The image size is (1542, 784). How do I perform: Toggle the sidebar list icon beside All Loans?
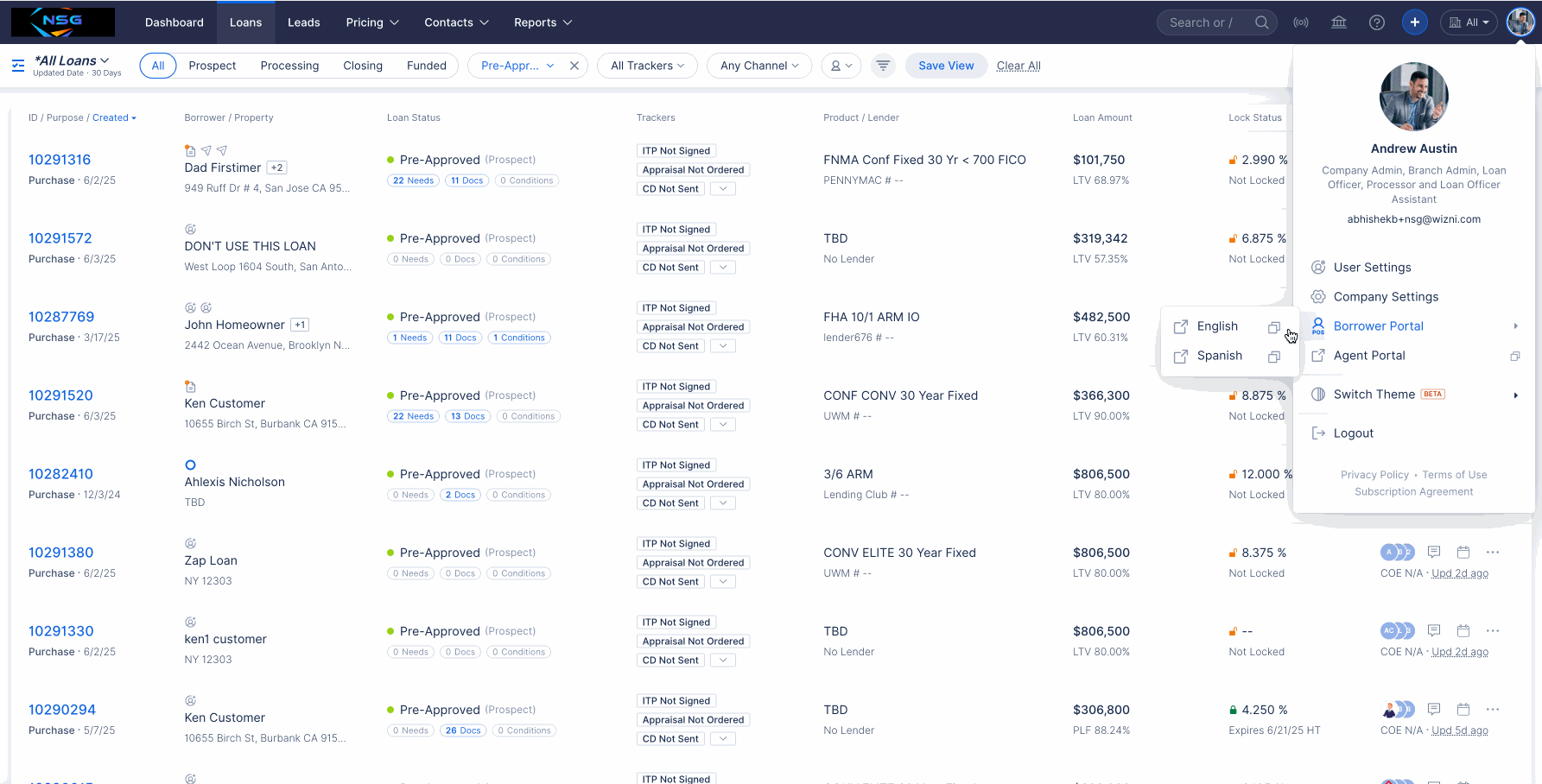click(18, 66)
